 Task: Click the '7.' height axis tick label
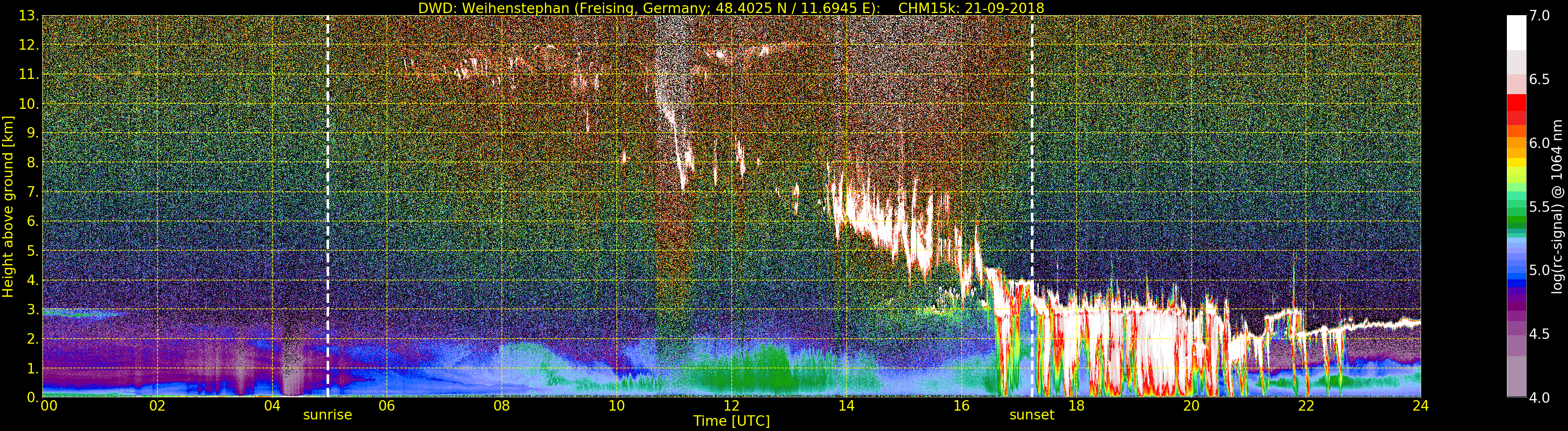pos(33,192)
